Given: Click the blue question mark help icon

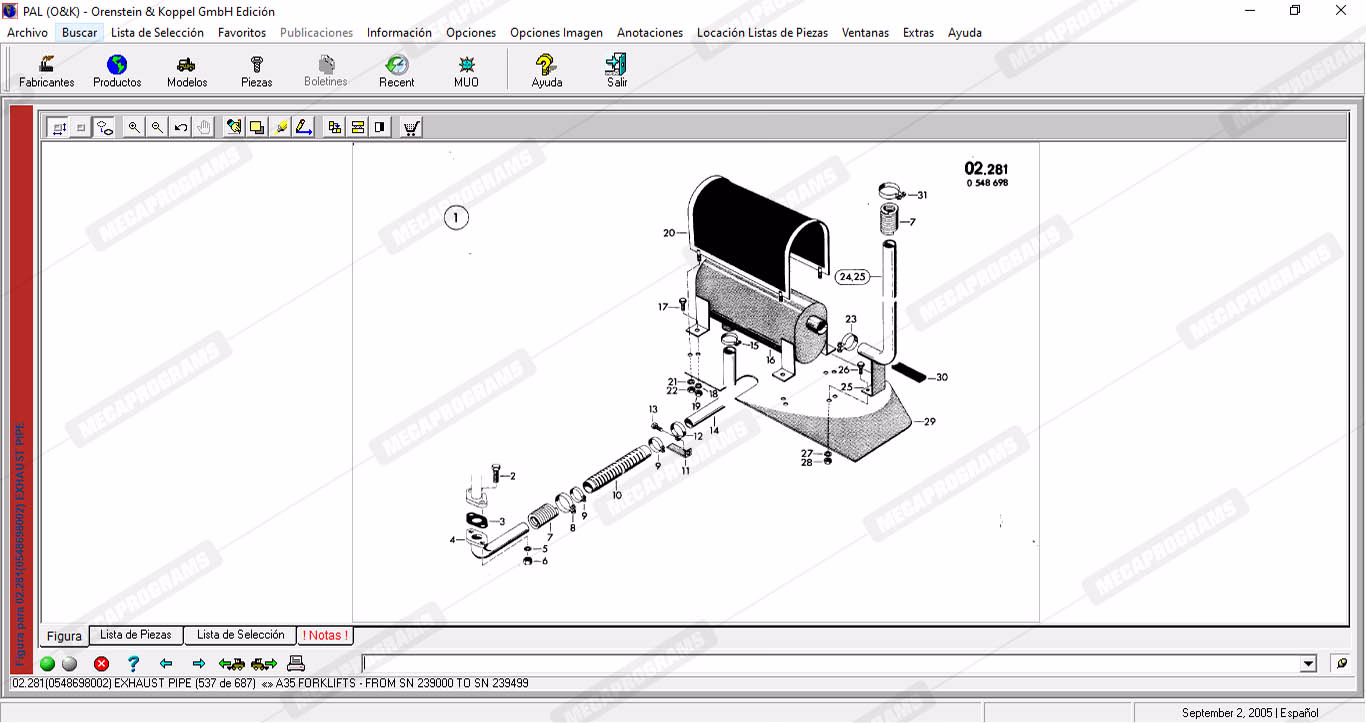Looking at the screenshot, I should [x=133, y=663].
